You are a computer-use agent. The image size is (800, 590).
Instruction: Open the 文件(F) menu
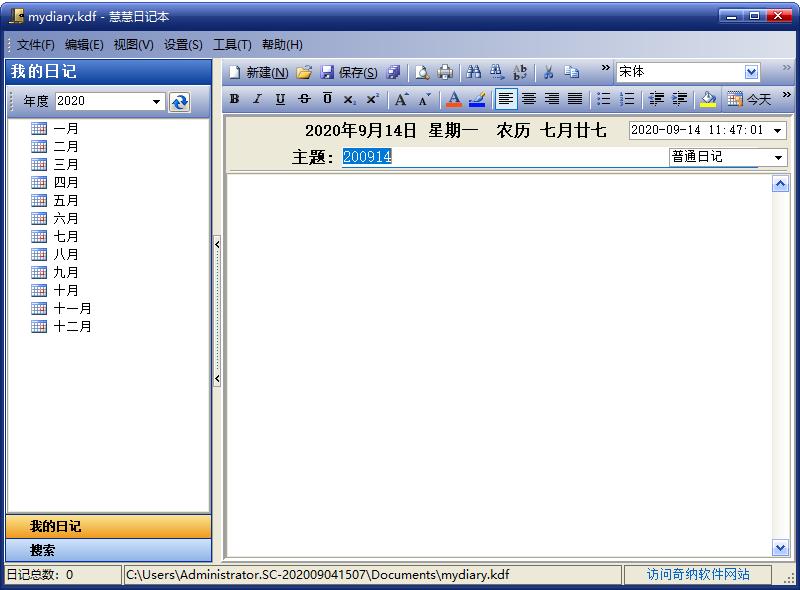point(36,45)
